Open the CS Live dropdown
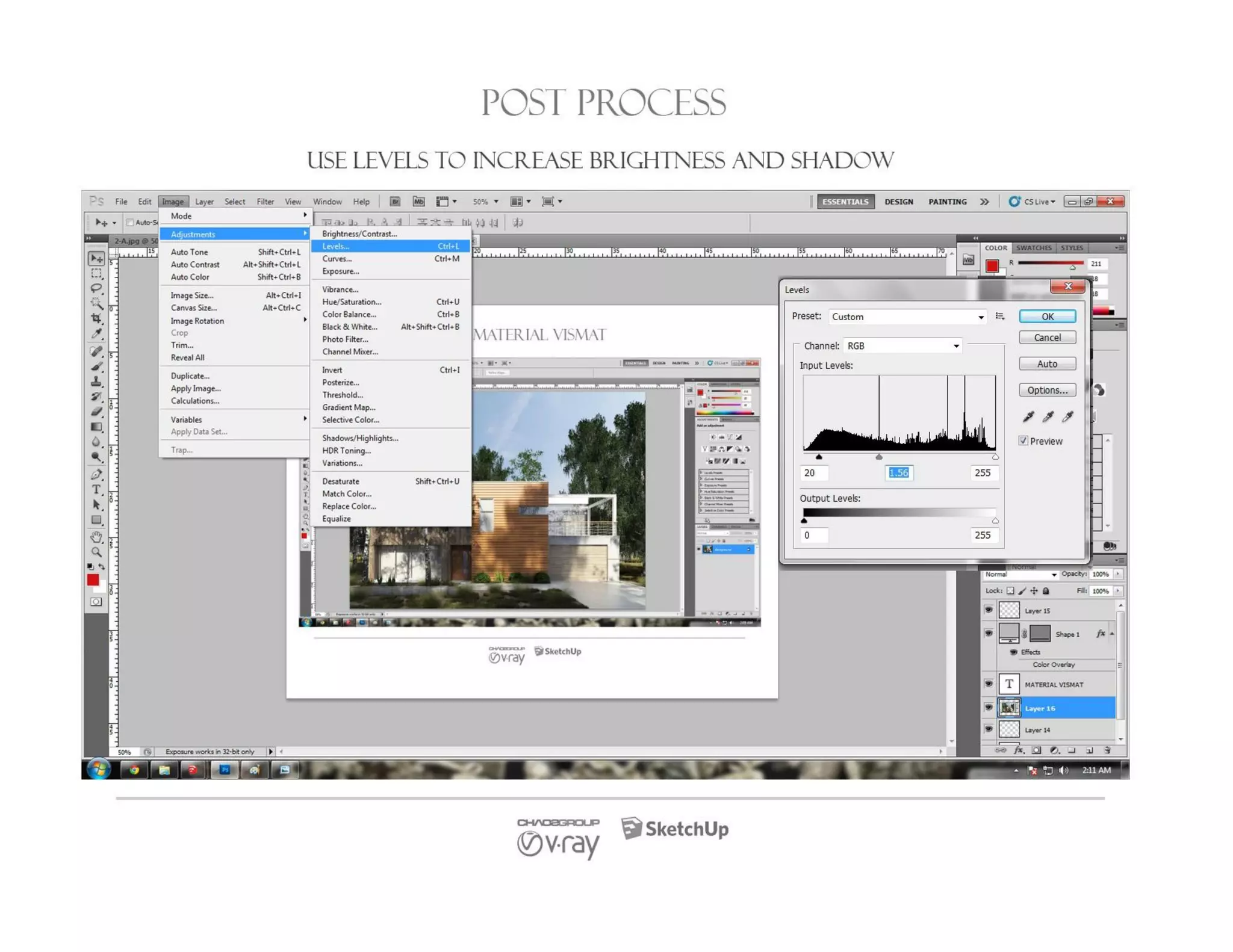Screen dimensions: 1233x952 [x=1033, y=202]
